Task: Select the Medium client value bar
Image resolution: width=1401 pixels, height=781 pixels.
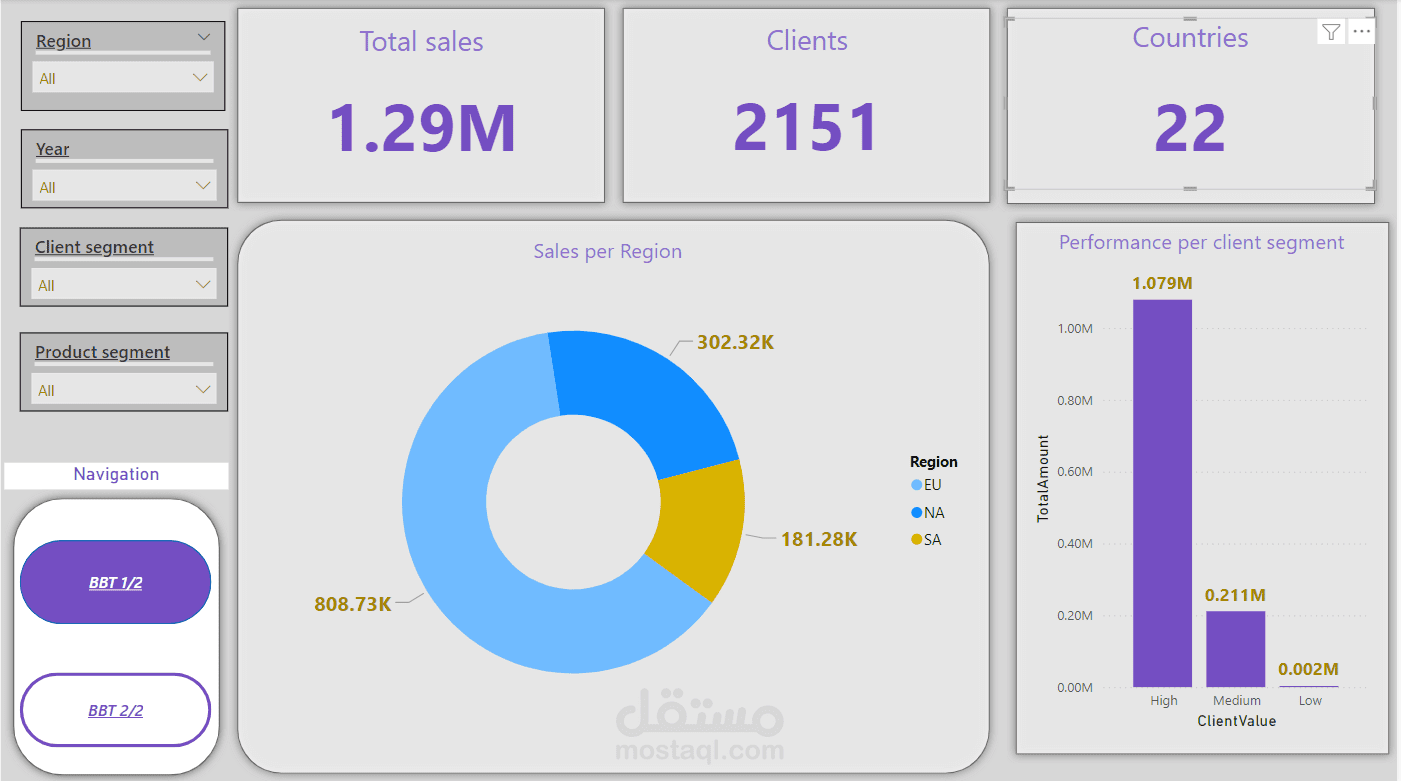Action: pos(1236,649)
